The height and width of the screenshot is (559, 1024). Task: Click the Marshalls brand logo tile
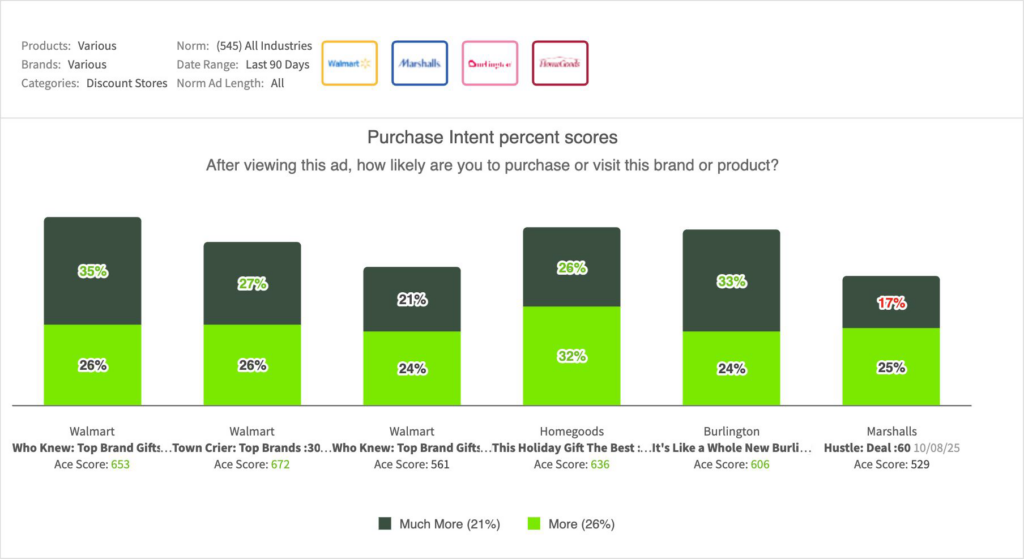coord(419,63)
